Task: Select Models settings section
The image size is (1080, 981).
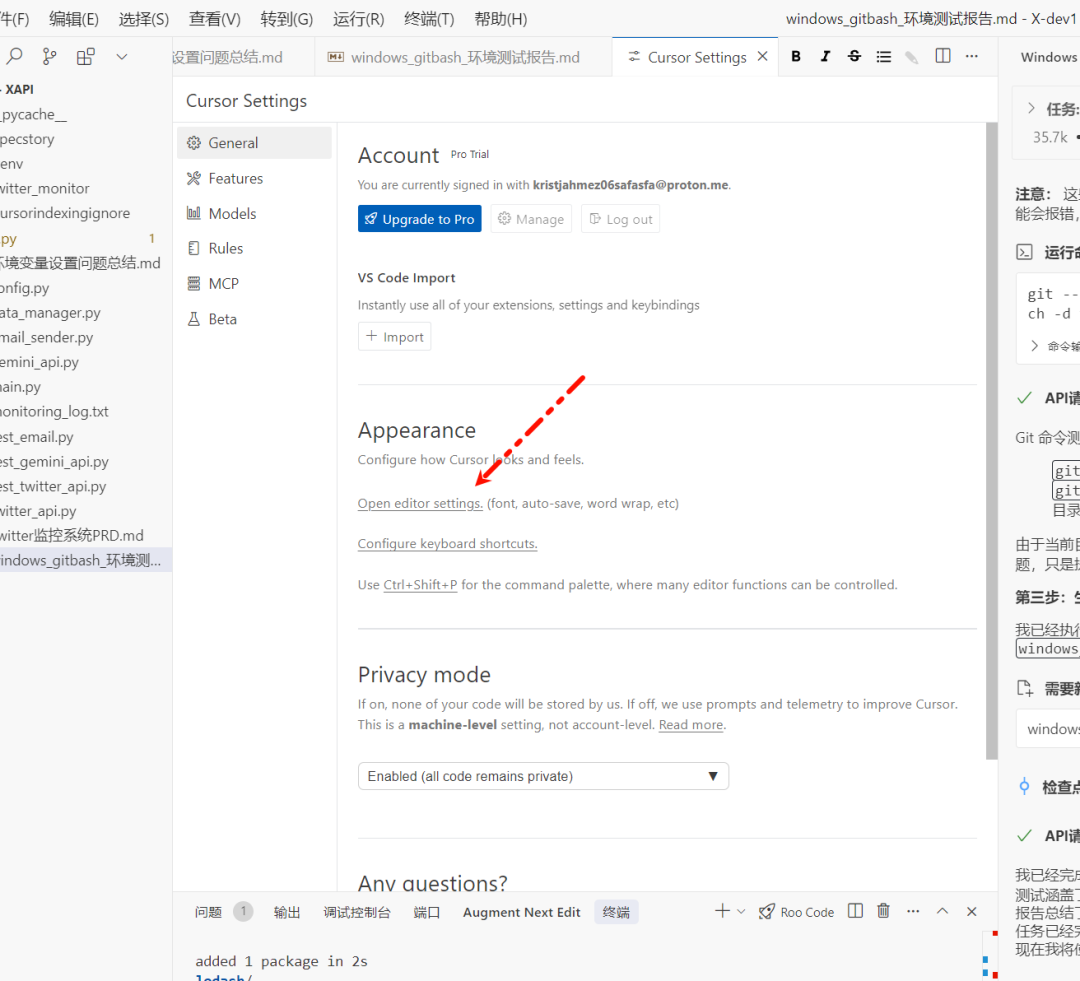Action: [254, 214]
